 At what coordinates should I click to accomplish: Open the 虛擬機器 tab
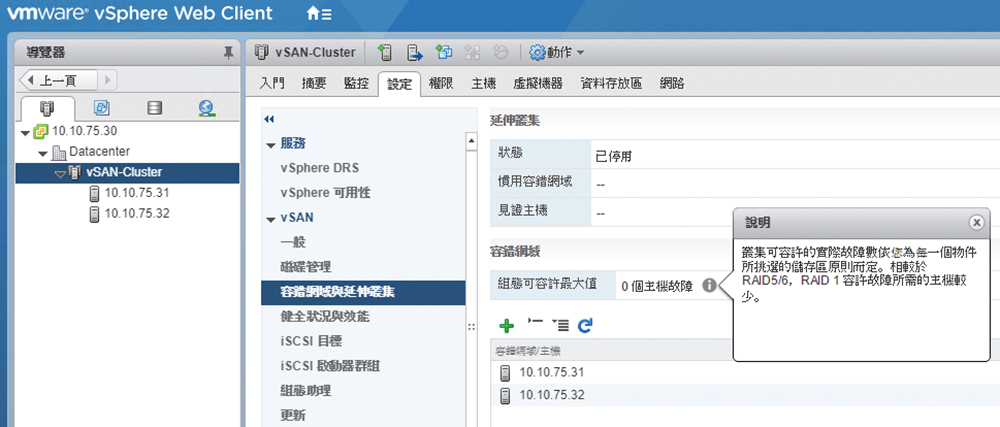tap(538, 83)
